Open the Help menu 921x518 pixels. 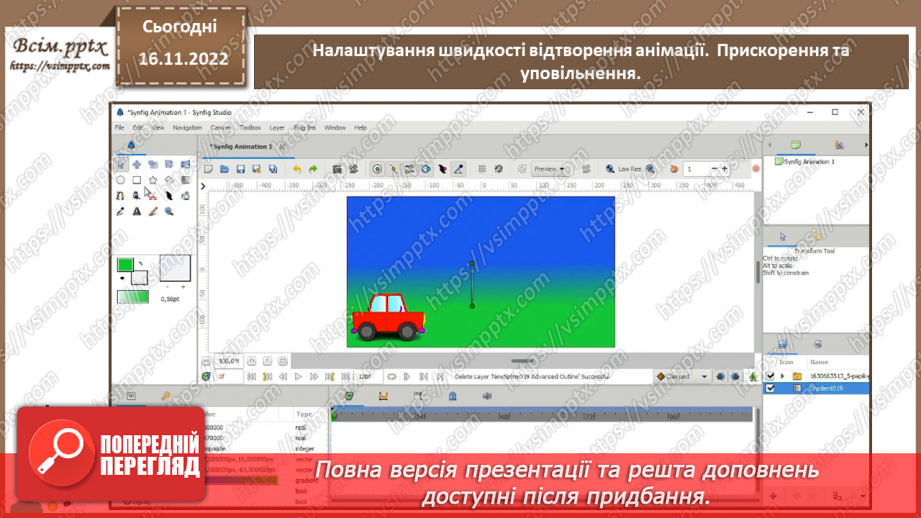click(360, 127)
